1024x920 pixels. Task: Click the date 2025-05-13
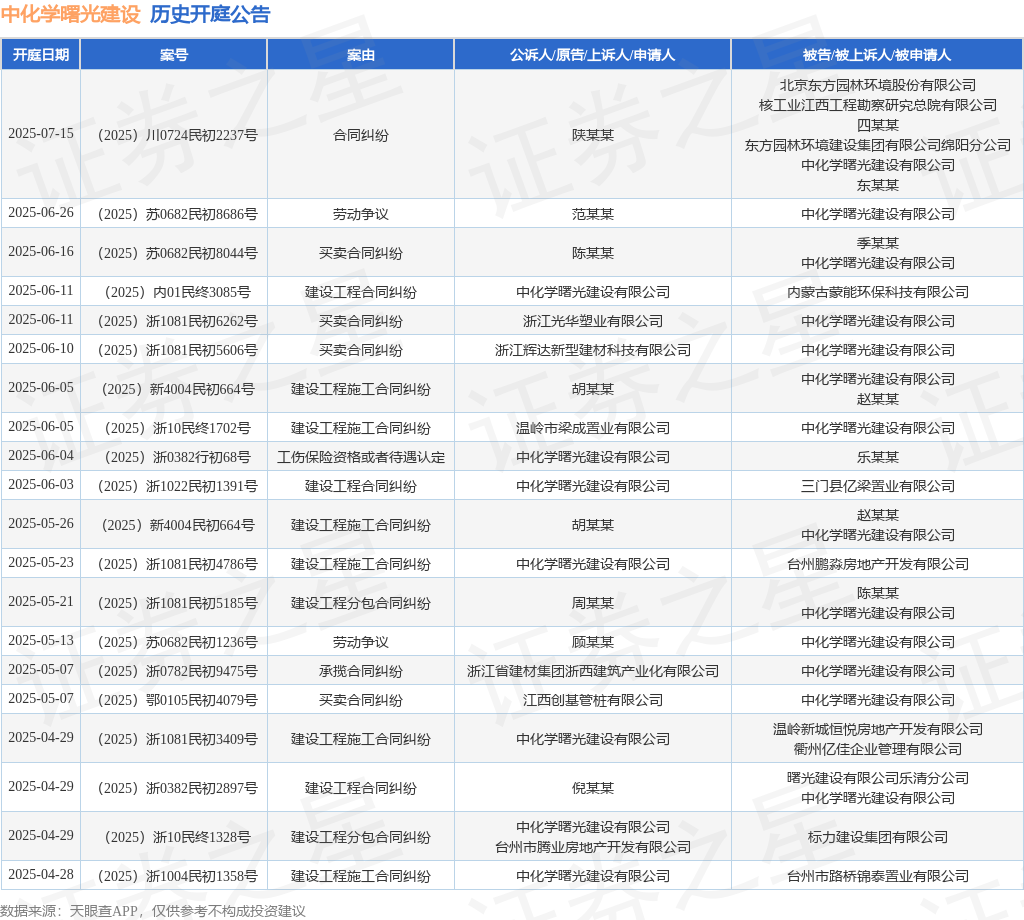[x=40, y=641]
